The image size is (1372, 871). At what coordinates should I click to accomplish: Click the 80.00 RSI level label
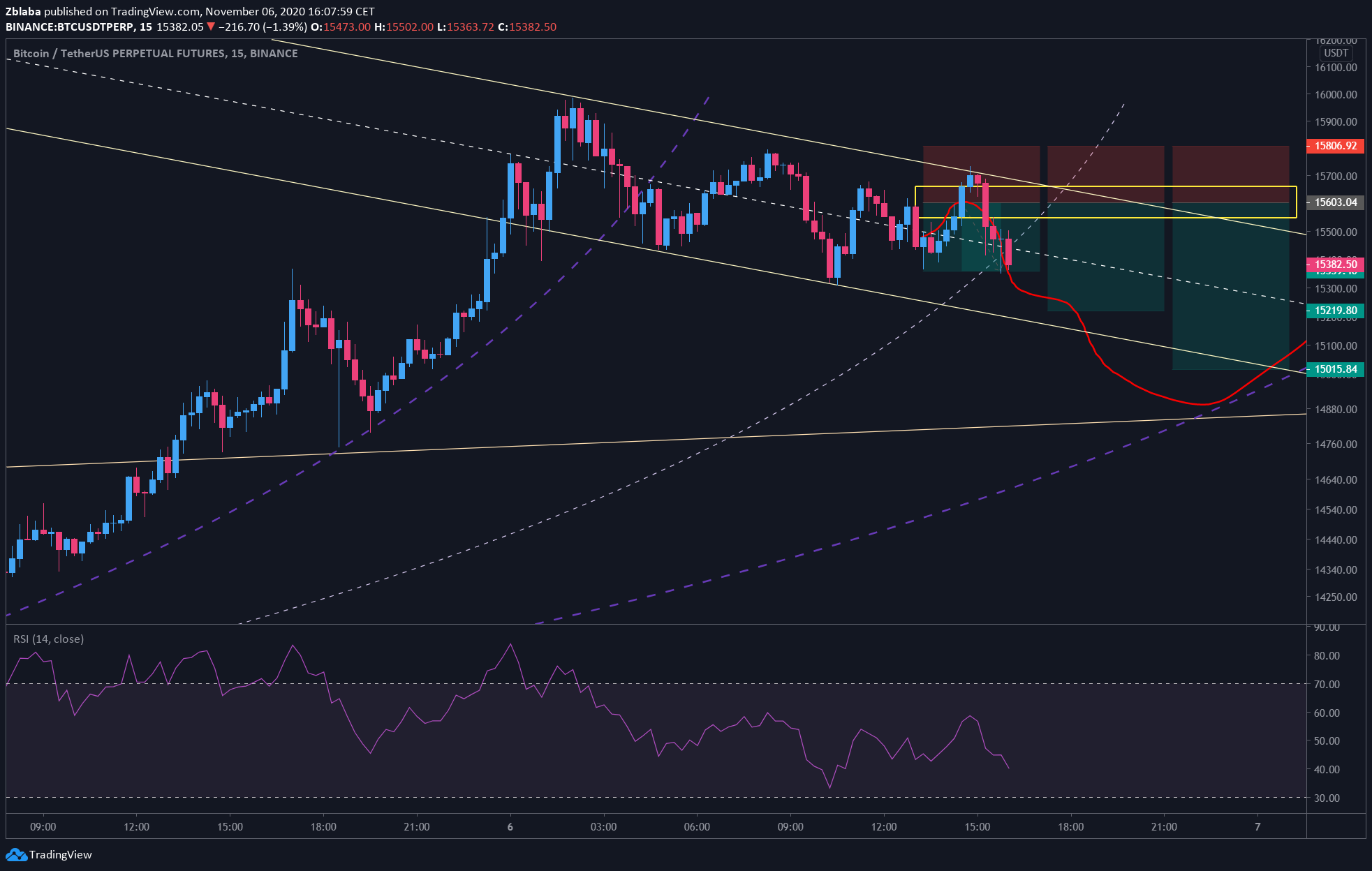[x=1327, y=655]
